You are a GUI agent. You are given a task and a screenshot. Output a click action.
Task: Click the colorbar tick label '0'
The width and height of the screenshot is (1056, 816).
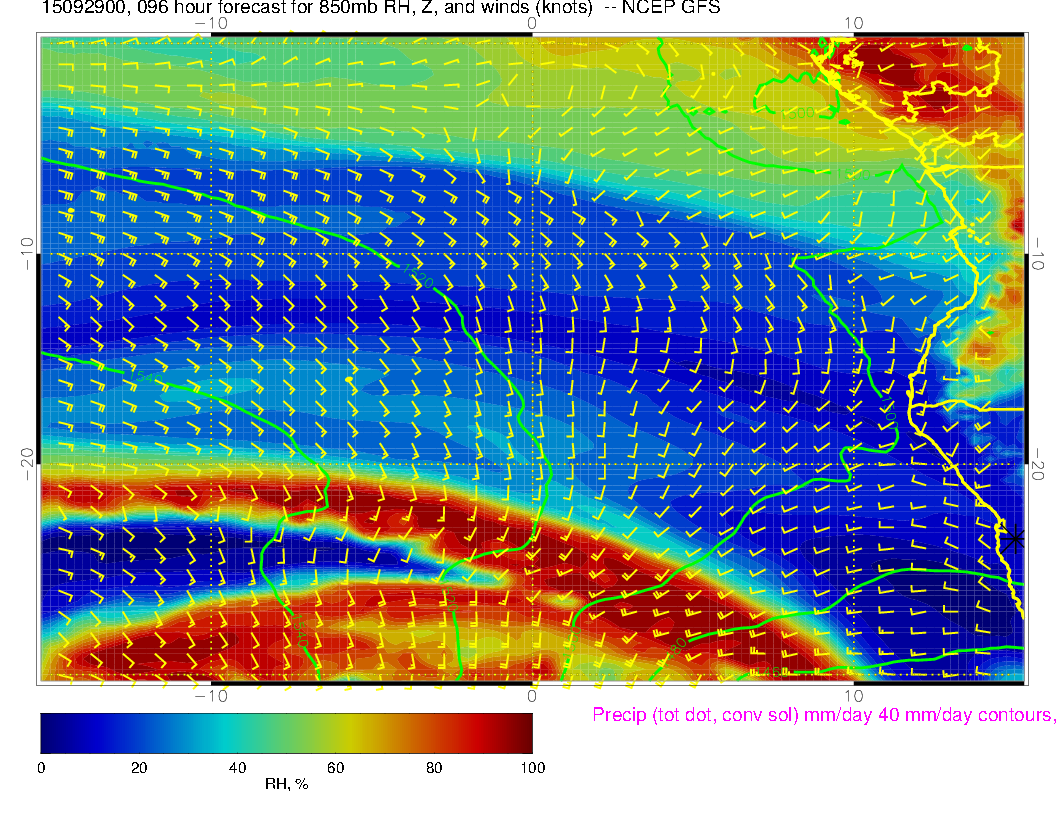(x=41, y=768)
